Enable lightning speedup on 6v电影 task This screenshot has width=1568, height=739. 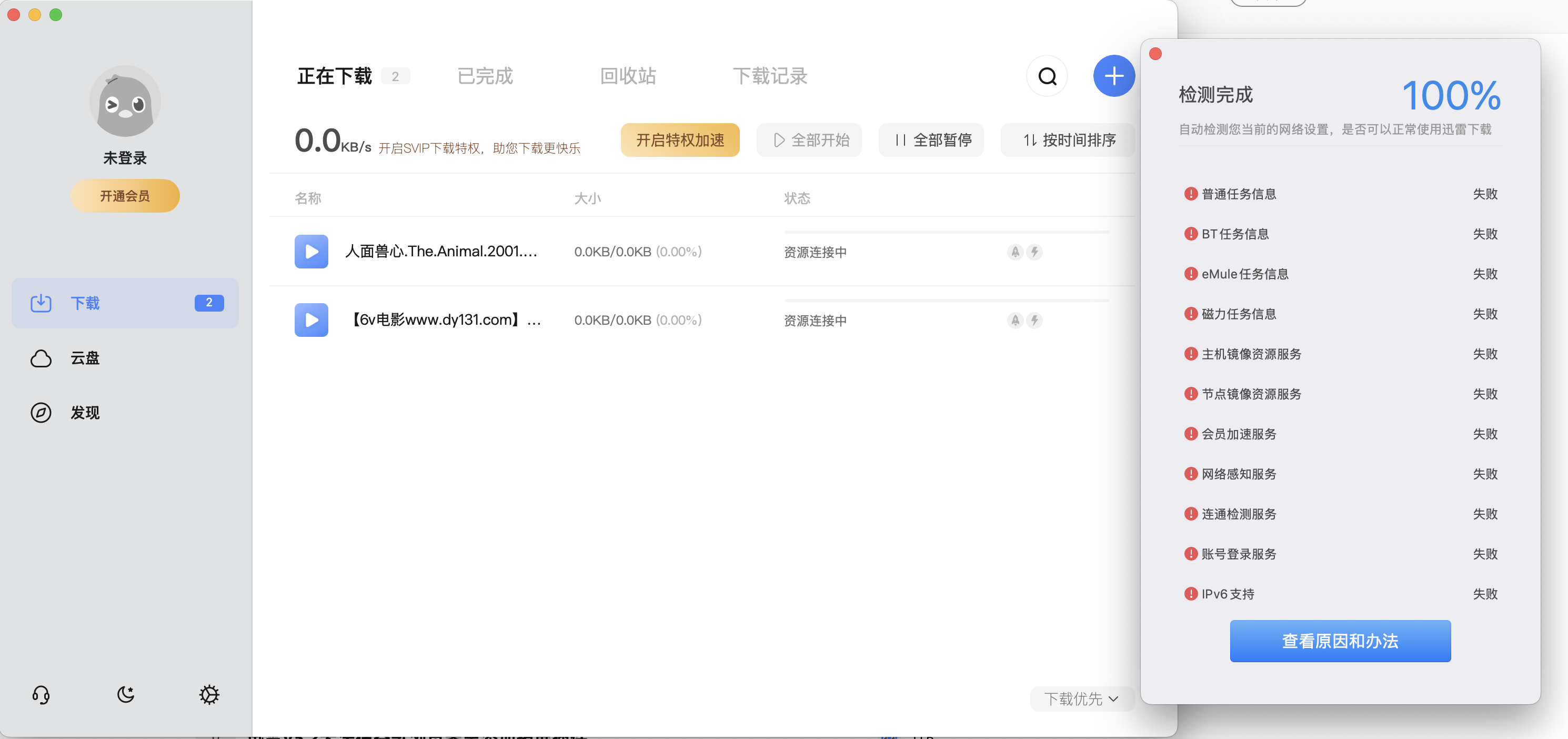pos(1036,320)
